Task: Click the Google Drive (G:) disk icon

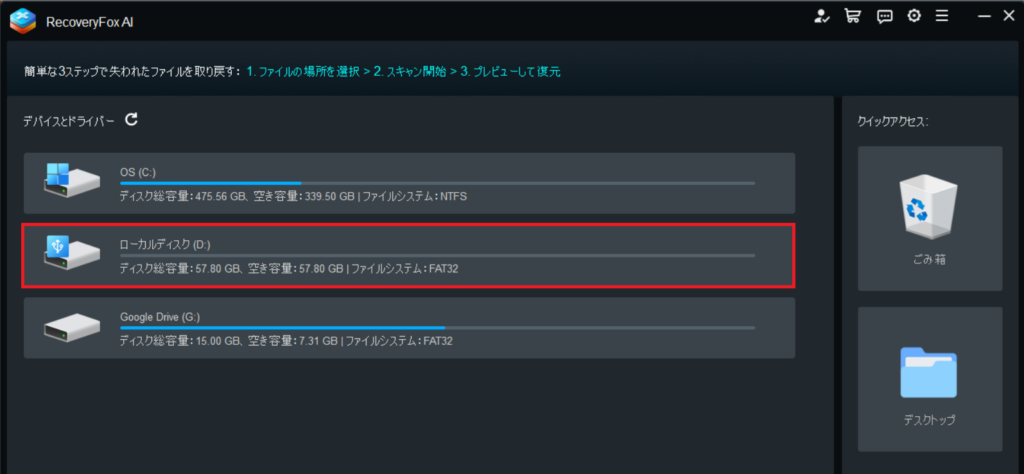Action: click(x=71, y=326)
